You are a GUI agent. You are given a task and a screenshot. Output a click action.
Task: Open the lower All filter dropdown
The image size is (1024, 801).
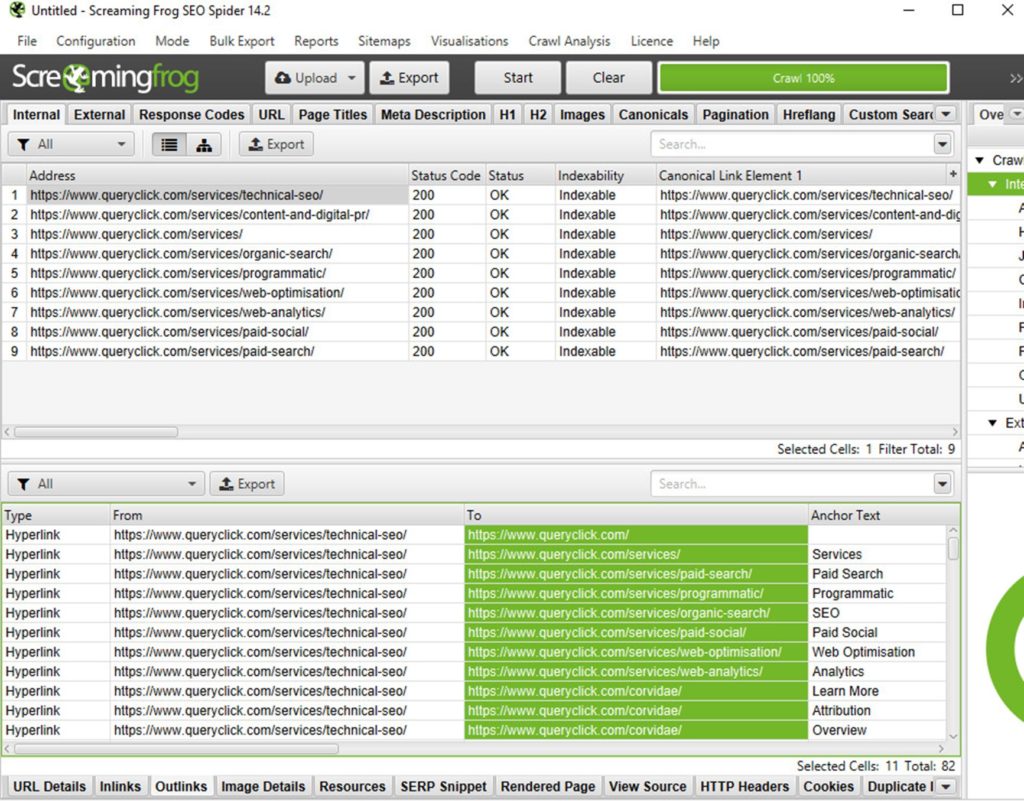pyautogui.click(x=106, y=484)
